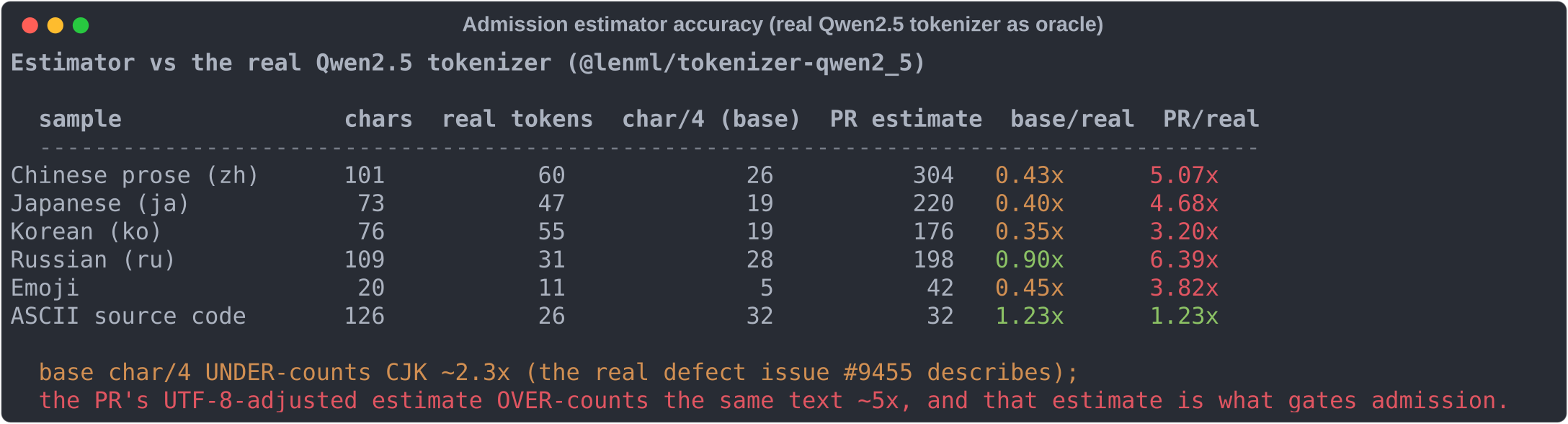Click the 'char/4 (base)' column header
This screenshot has height=424, width=1568.
(711, 119)
